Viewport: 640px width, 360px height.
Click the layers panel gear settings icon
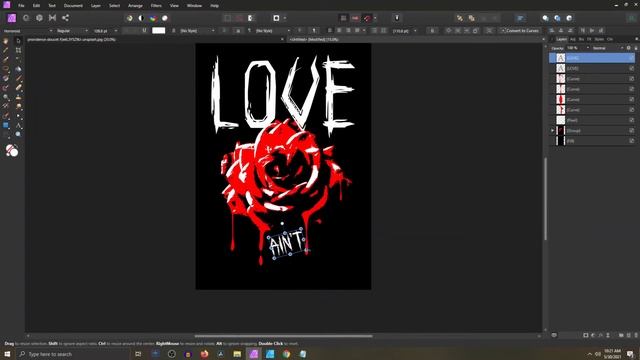click(629, 48)
